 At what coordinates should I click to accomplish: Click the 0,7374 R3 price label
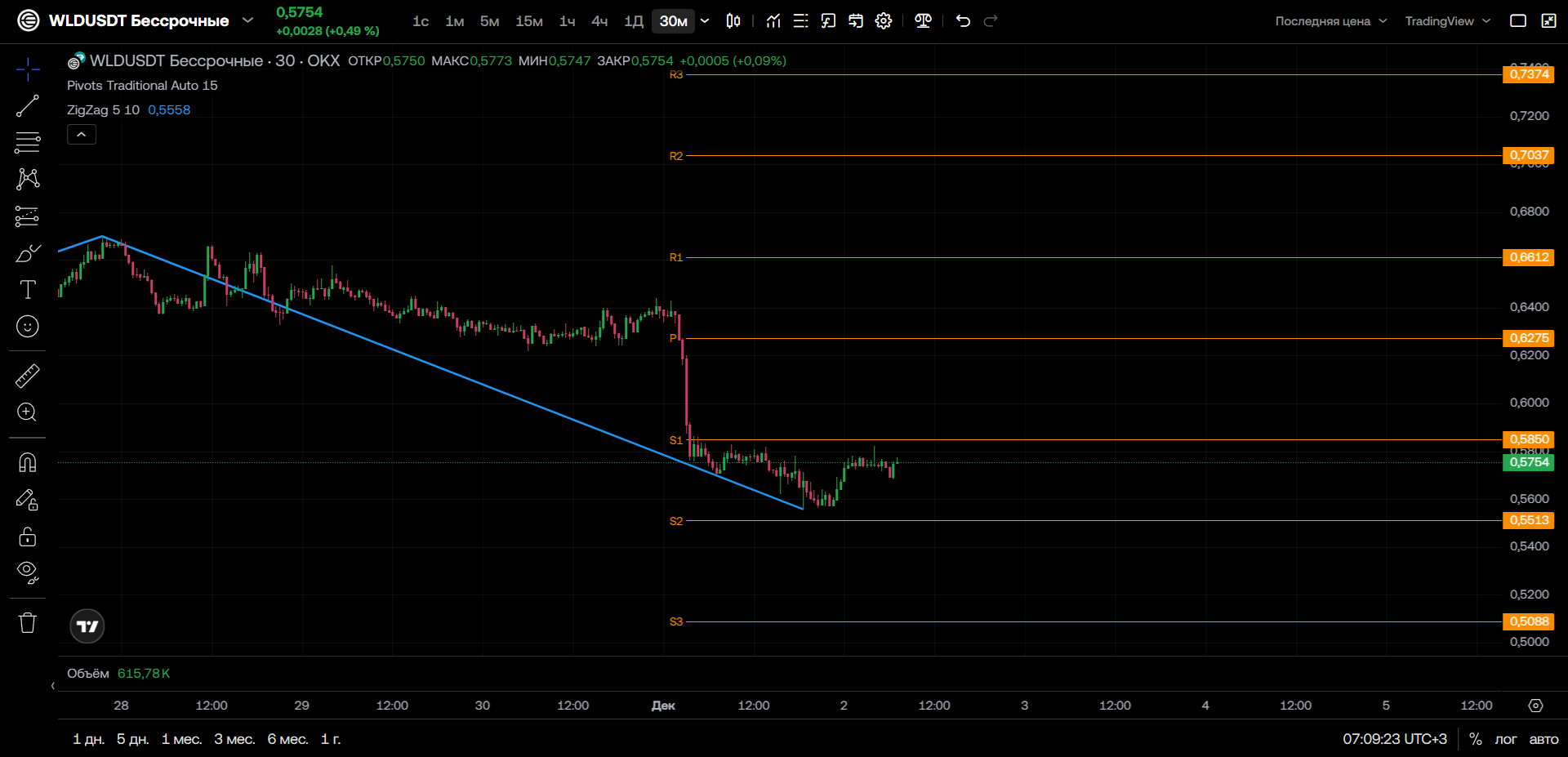[x=1528, y=74]
